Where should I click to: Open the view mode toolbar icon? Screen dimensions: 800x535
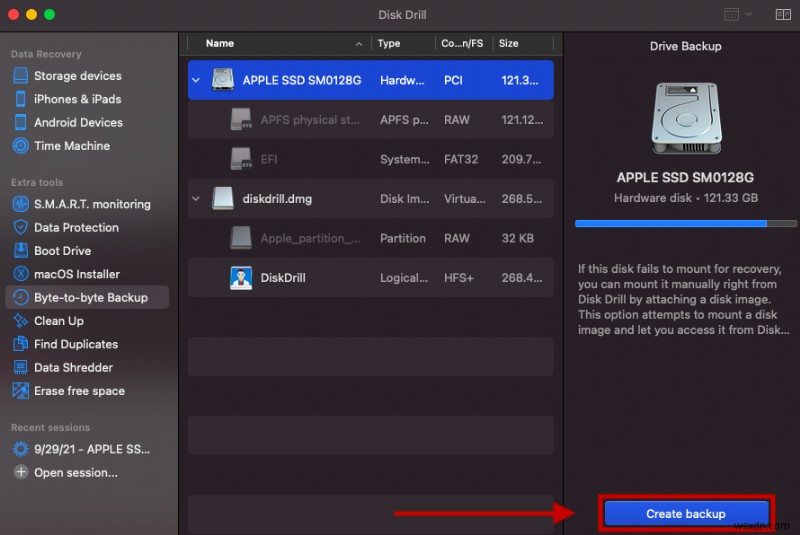(x=731, y=14)
